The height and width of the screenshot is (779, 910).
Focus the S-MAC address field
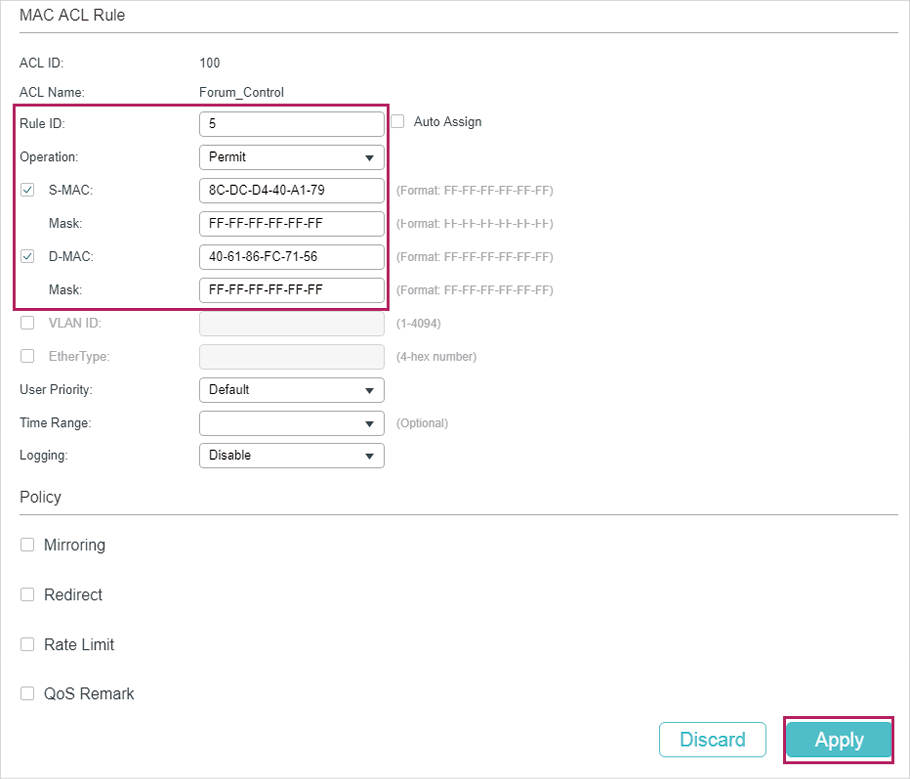click(291, 190)
